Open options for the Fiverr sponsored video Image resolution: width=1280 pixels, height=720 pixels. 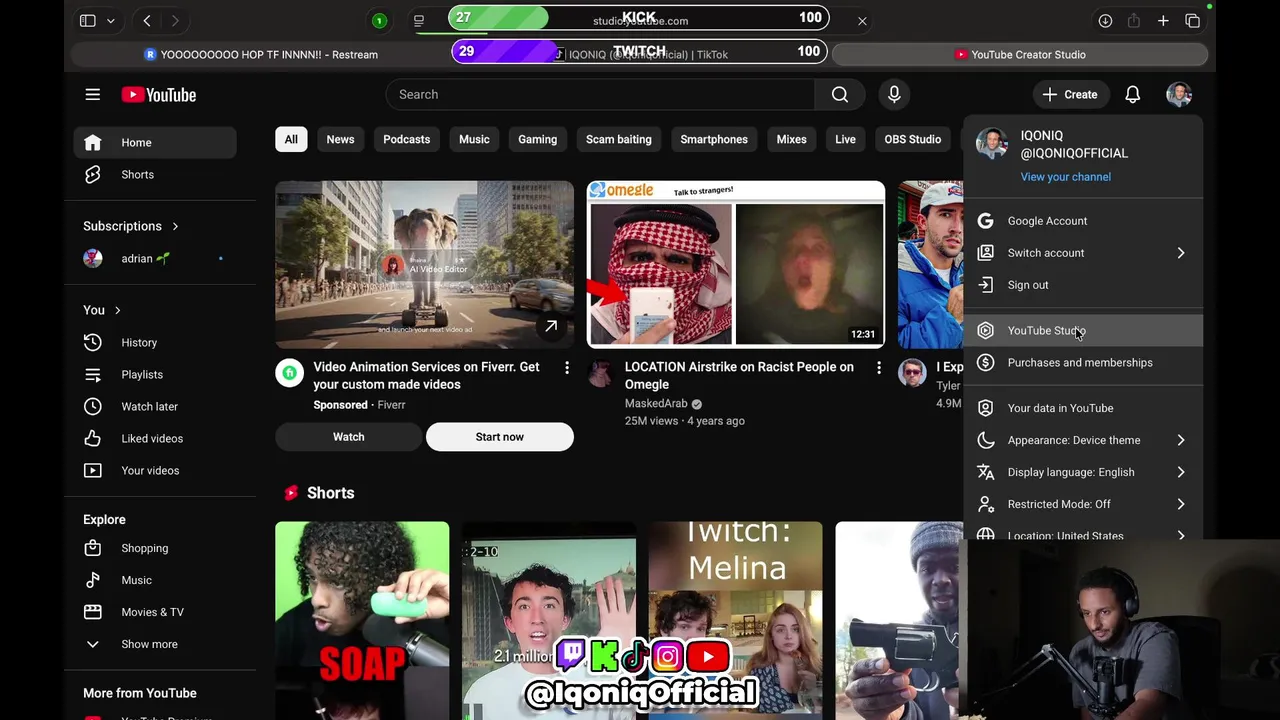(567, 368)
